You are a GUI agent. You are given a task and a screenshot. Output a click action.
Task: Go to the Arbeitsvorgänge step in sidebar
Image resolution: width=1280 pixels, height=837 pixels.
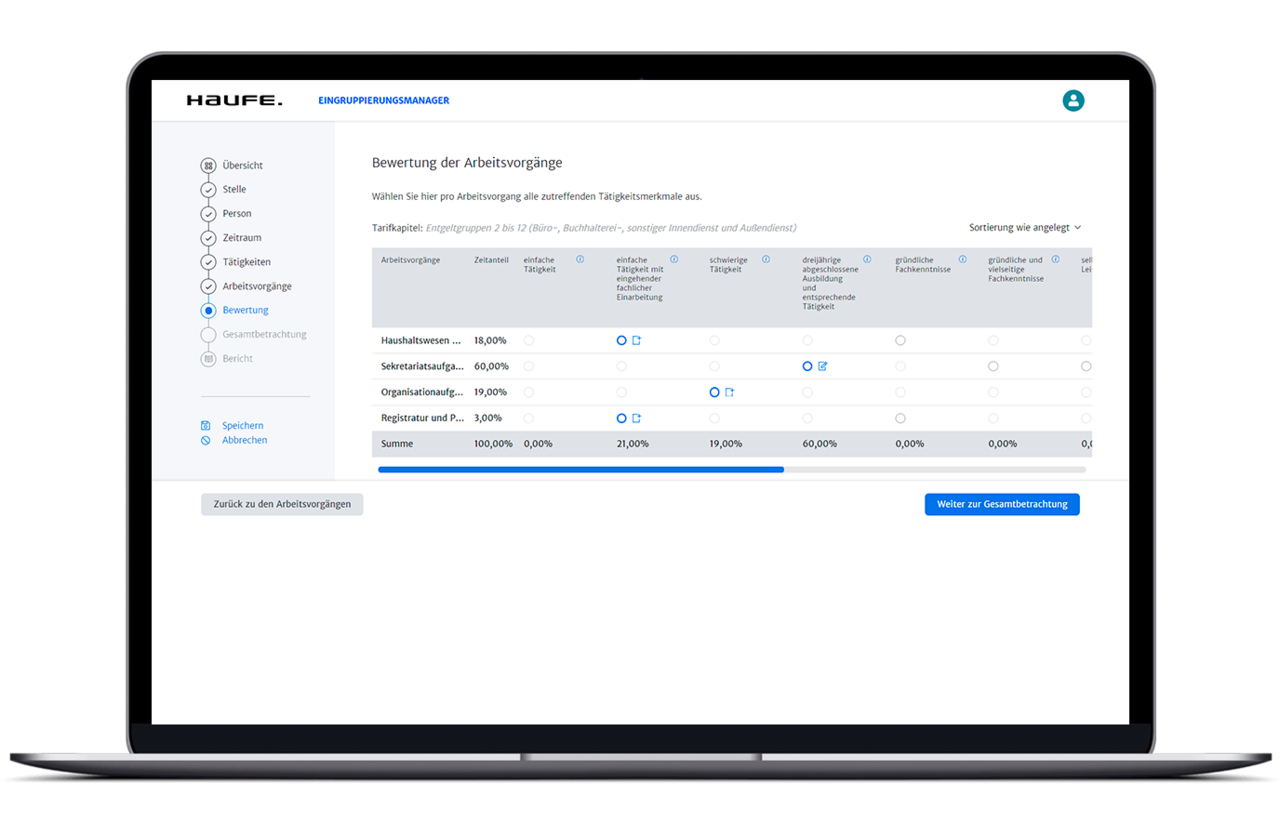[x=257, y=286]
